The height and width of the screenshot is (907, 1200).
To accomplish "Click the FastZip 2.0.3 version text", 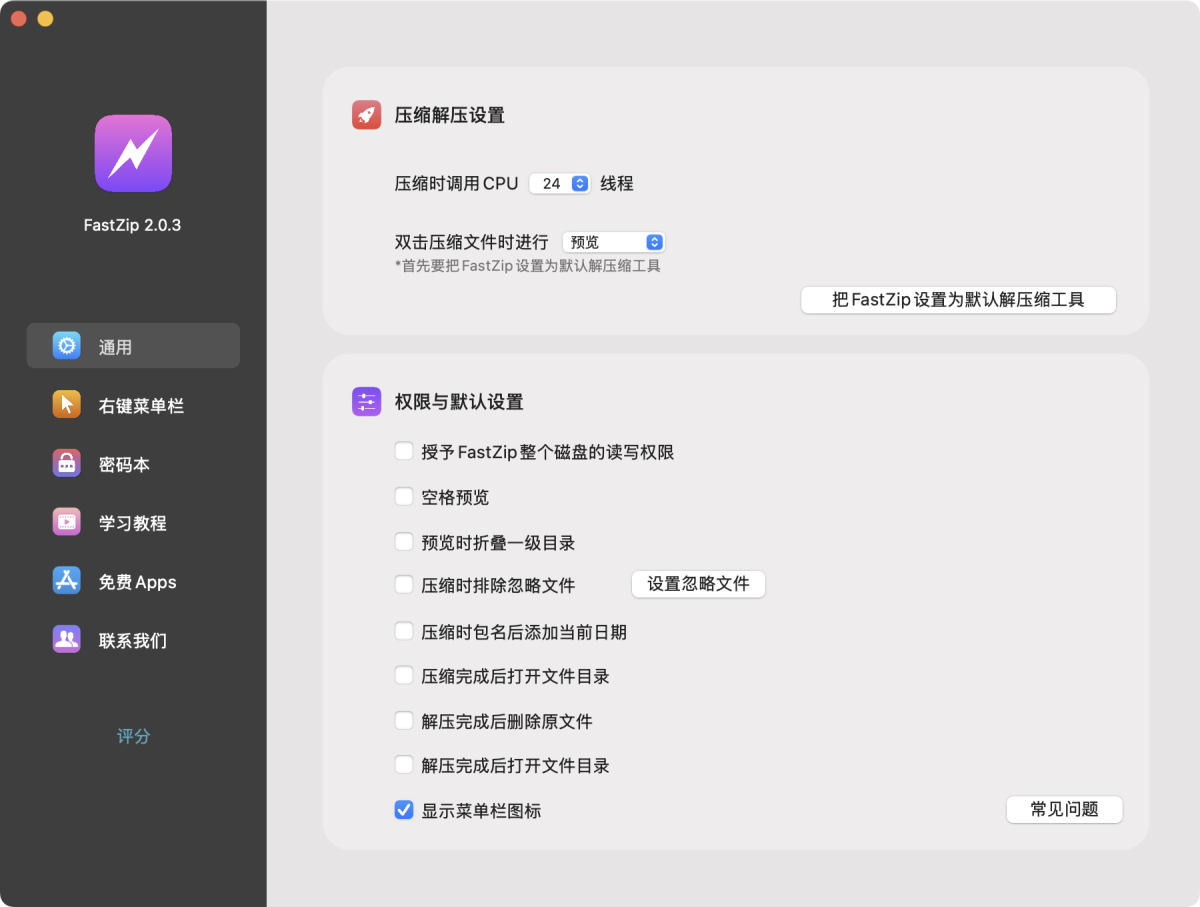I will [x=133, y=225].
